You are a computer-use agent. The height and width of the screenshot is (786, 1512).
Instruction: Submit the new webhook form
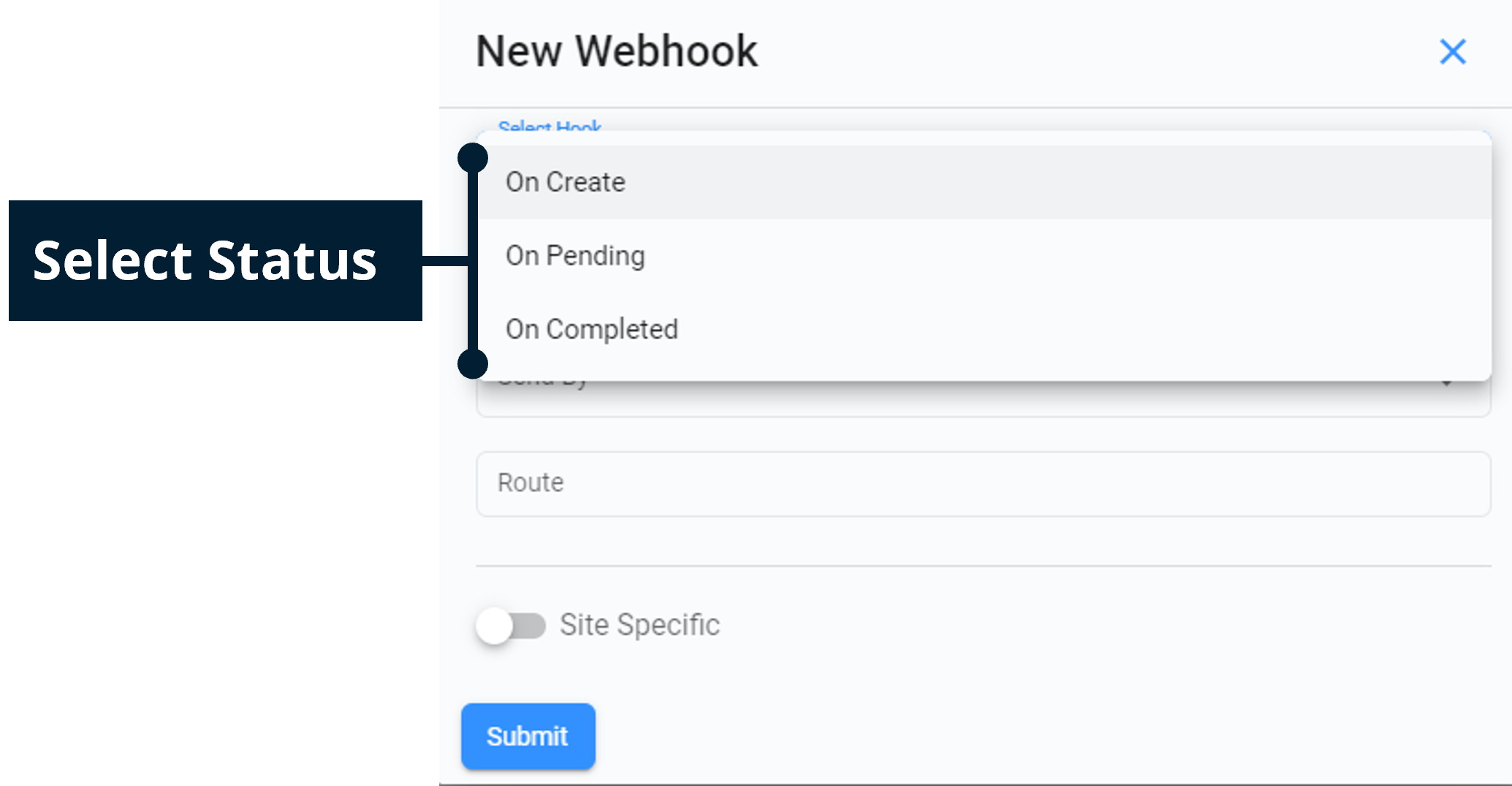[x=528, y=736]
